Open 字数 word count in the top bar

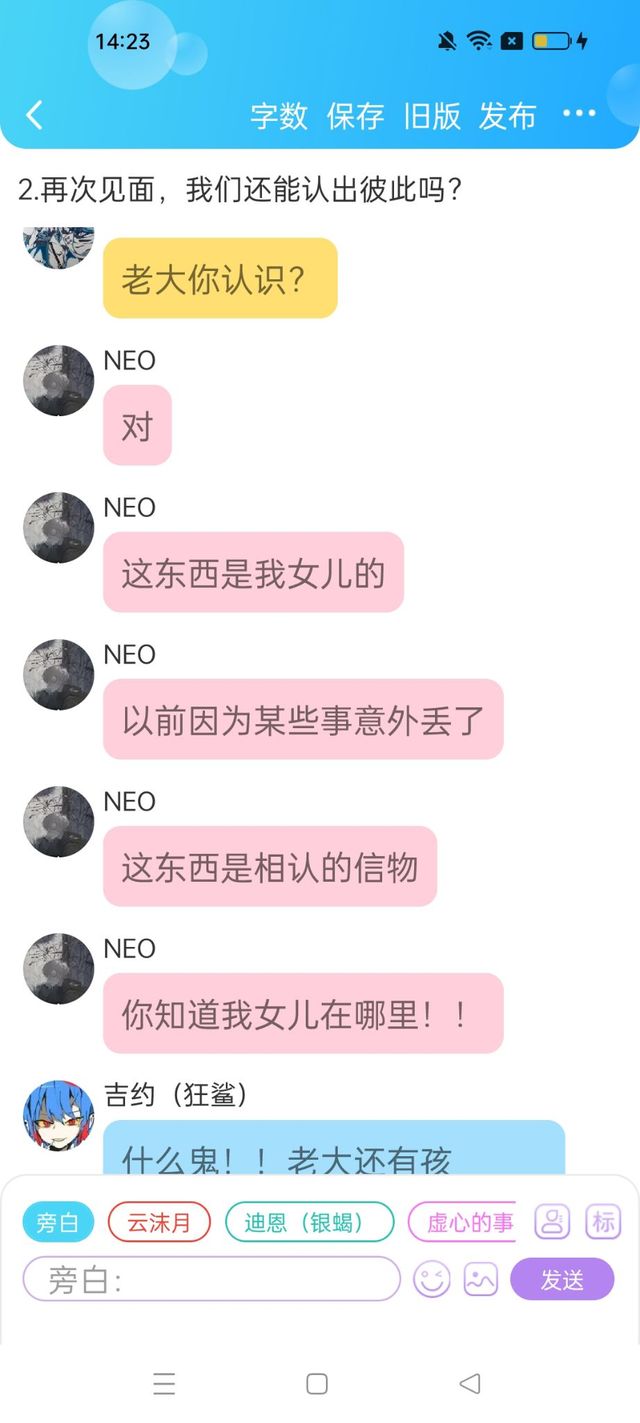[x=279, y=116]
